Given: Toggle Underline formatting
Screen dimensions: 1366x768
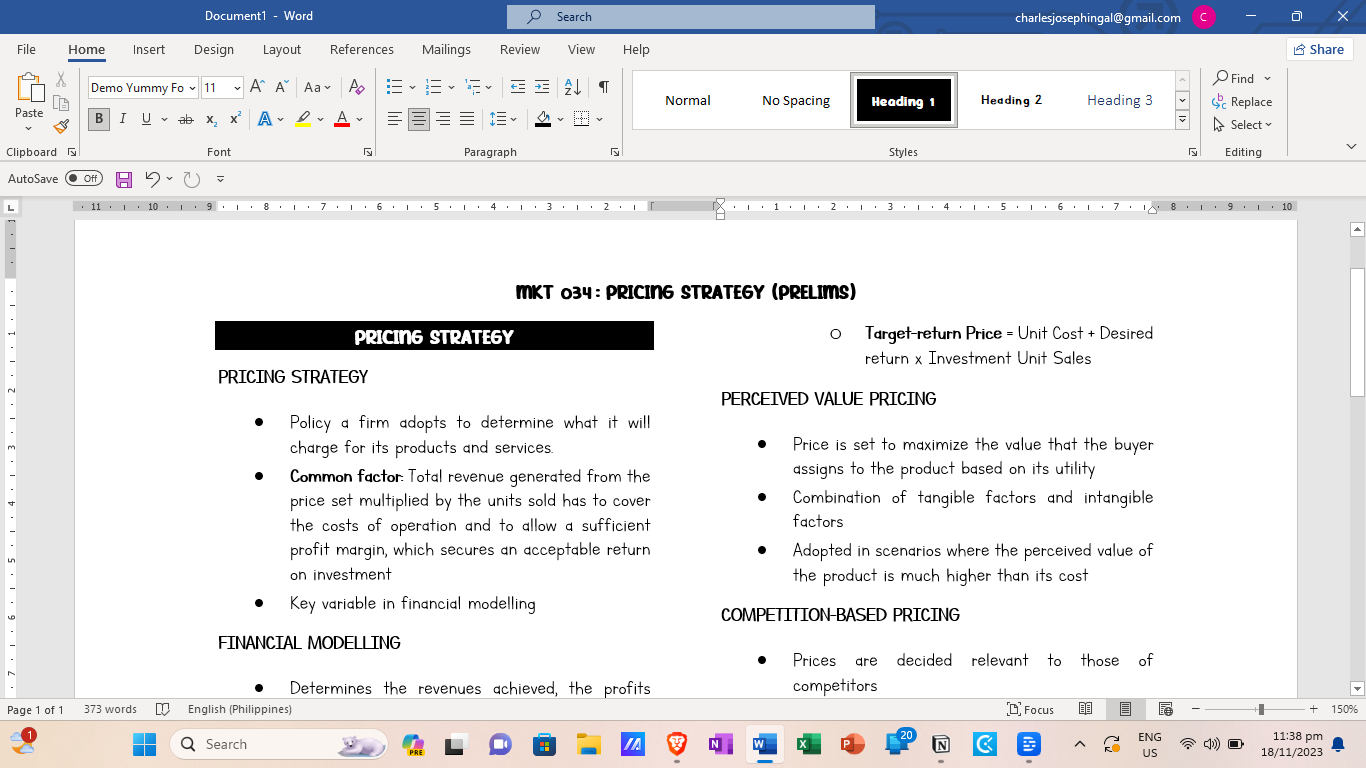Looking at the screenshot, I should (x=147, y=119).
